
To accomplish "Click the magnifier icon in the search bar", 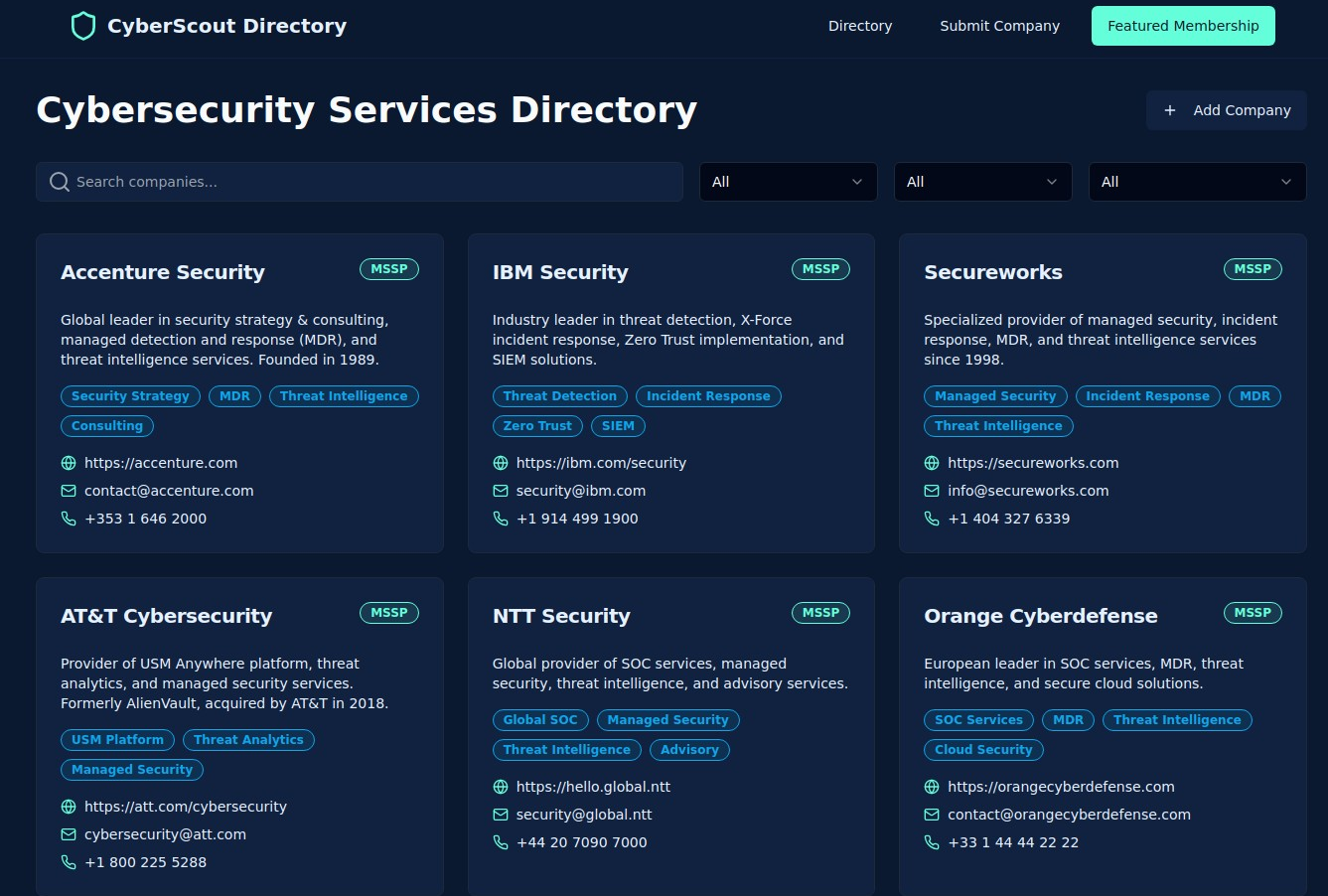I will pyautogui.click(x=60, y=182).
